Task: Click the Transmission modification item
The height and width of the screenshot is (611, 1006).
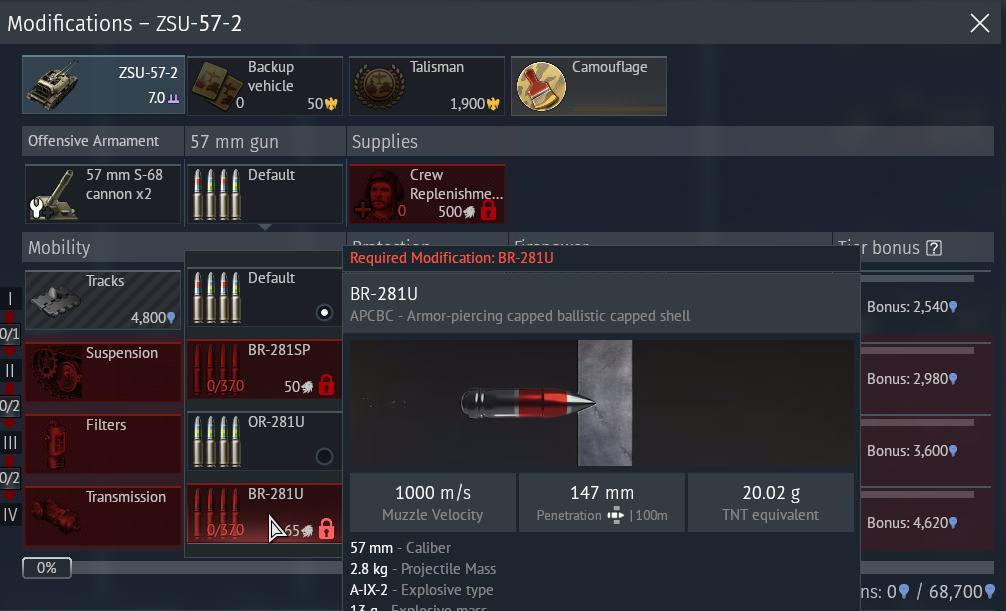Action: [103, 516]
